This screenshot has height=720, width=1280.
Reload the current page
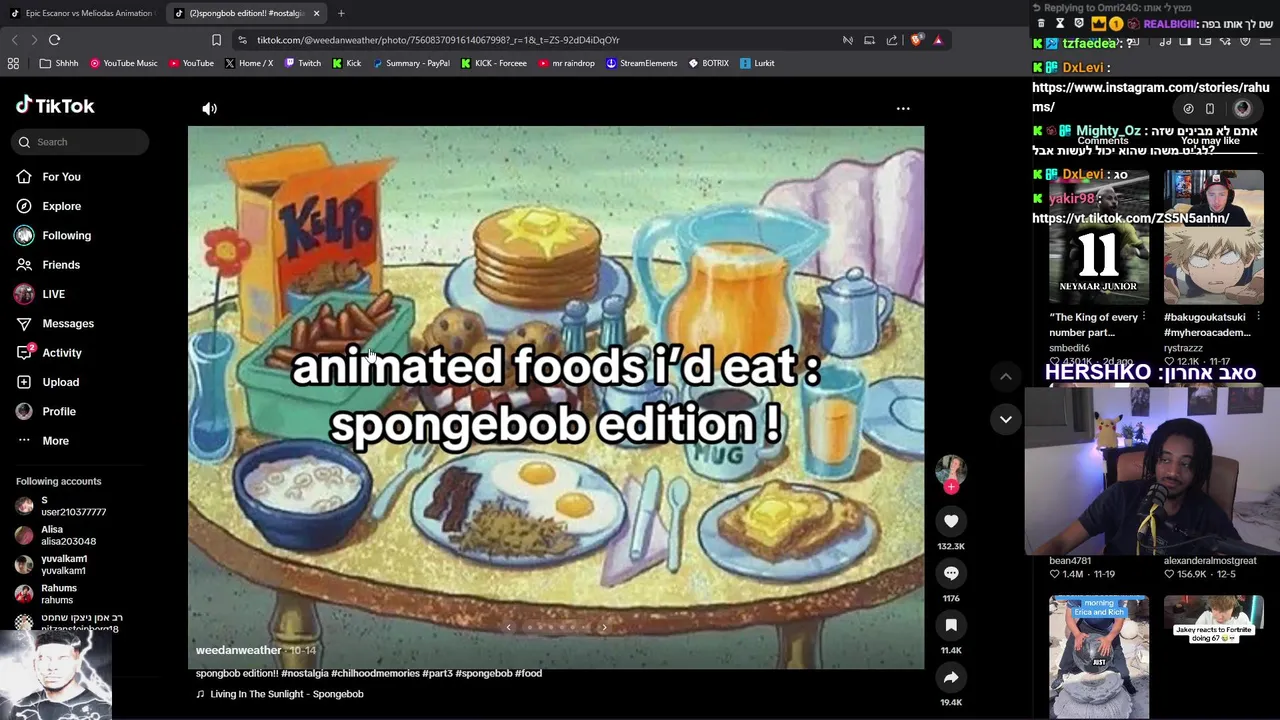coord(54,40)
